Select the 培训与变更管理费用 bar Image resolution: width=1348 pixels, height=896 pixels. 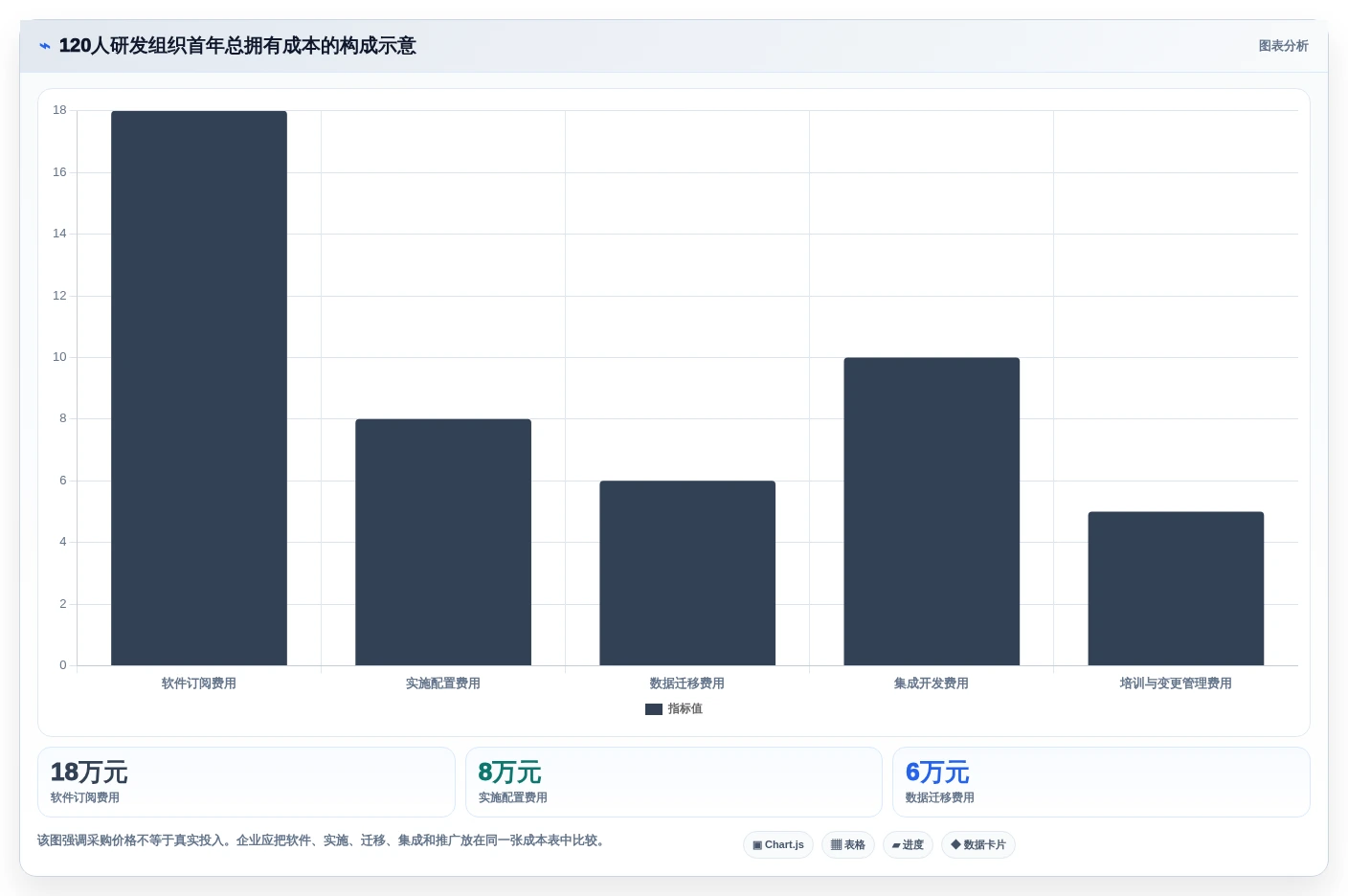click(x=1176, y=589)
